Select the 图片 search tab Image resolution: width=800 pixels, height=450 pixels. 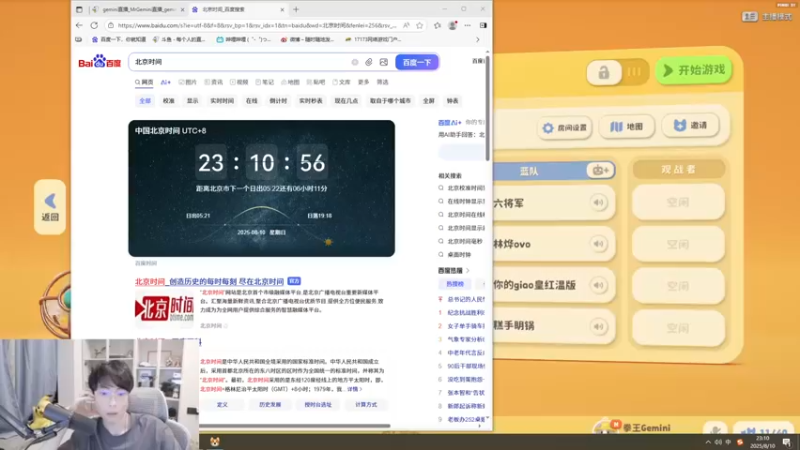click(188, 82)
